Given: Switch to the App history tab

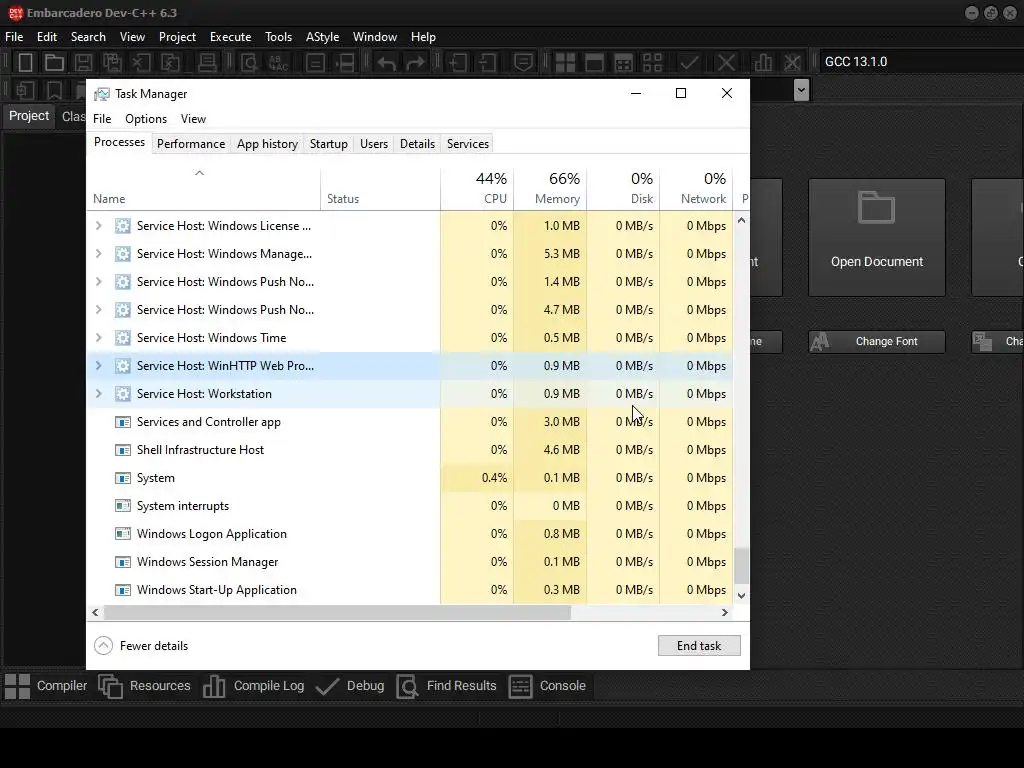Looking at the screenshot, I should tap(267, 144).
